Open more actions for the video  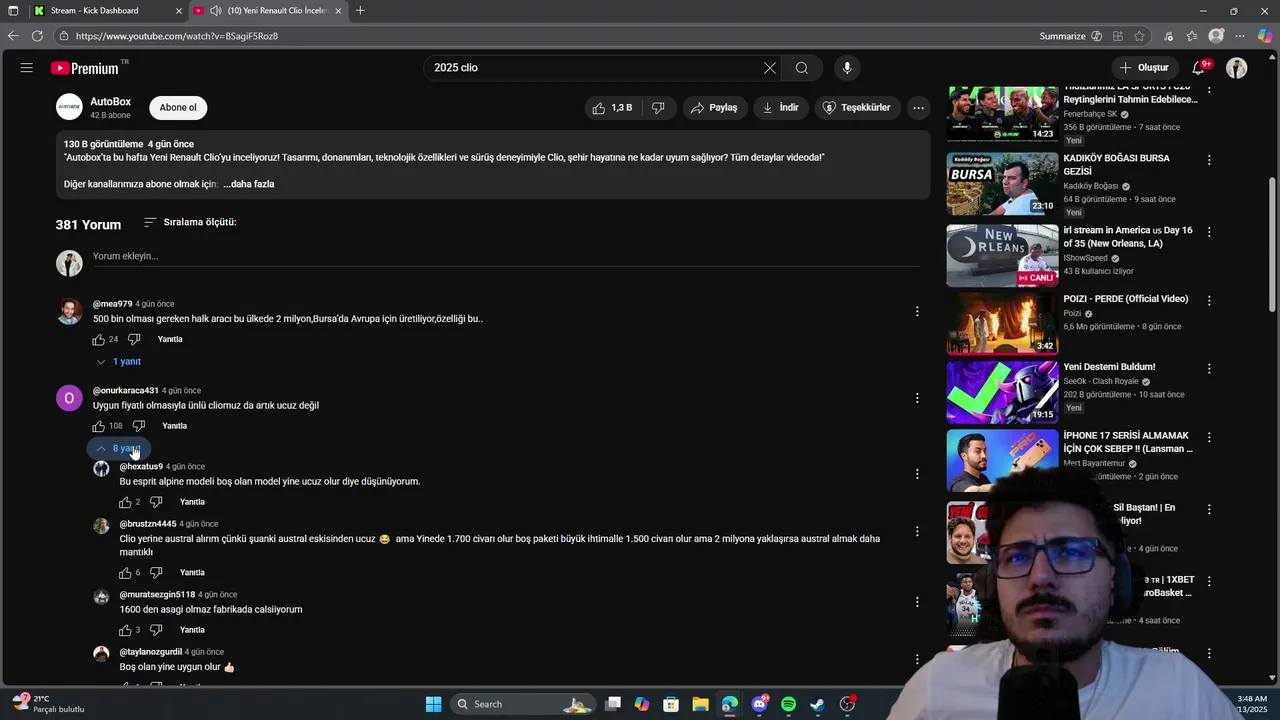[x=918, y=108]
